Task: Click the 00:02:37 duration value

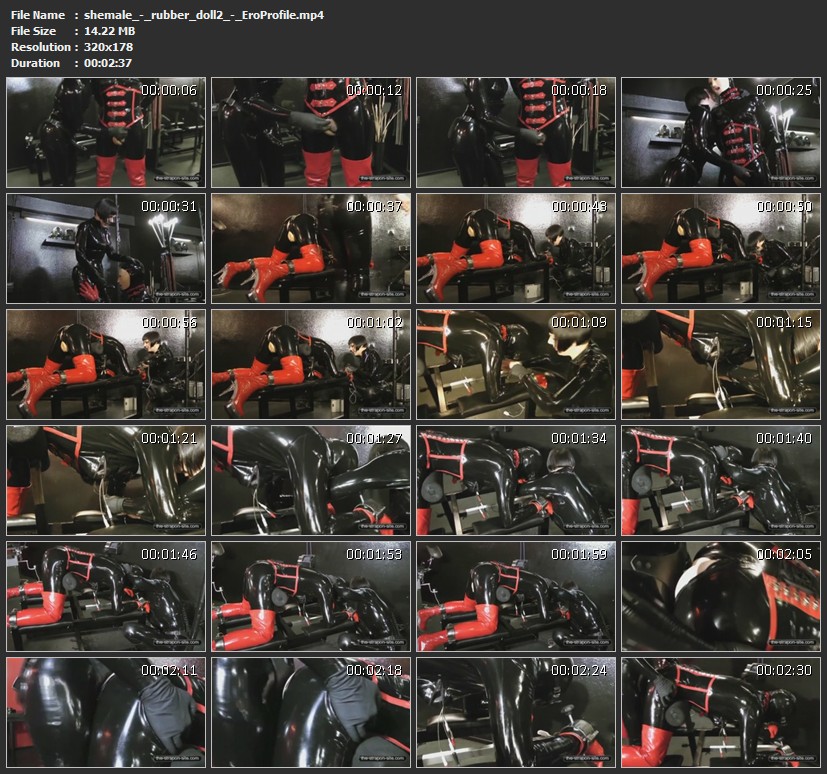Action: [112, 63]
